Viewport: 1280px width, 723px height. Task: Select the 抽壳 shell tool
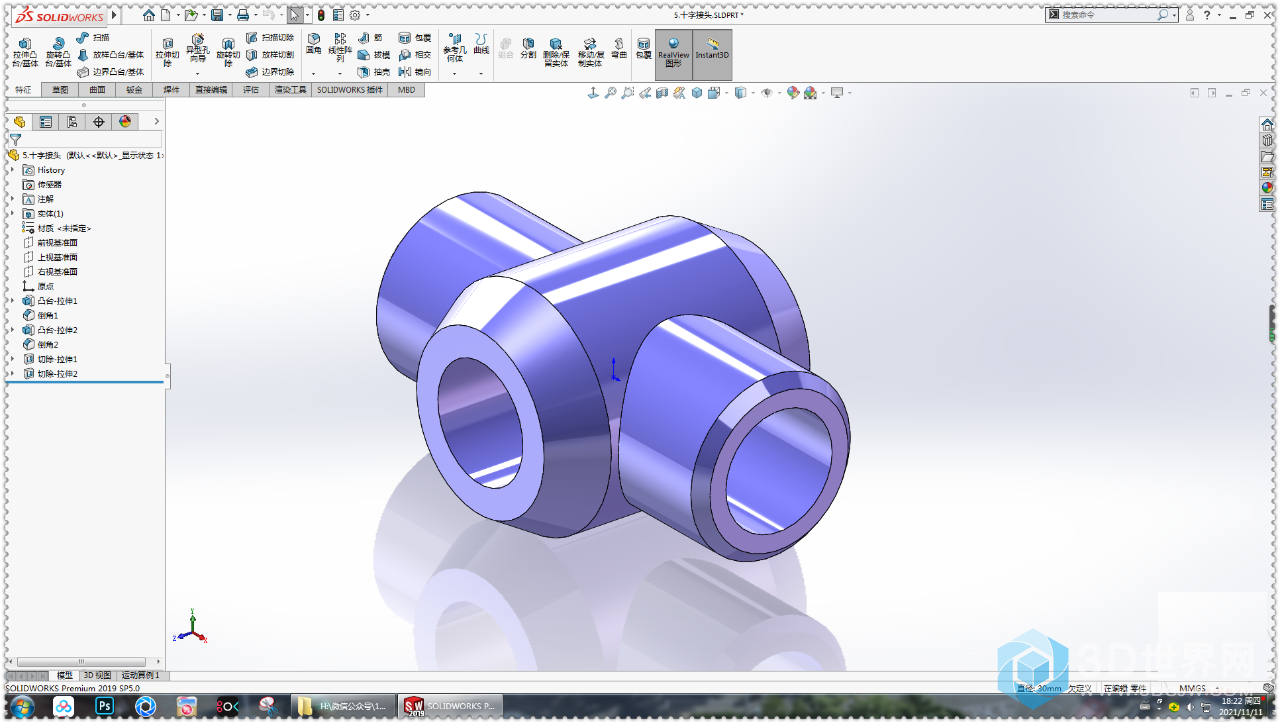[374, 72]
